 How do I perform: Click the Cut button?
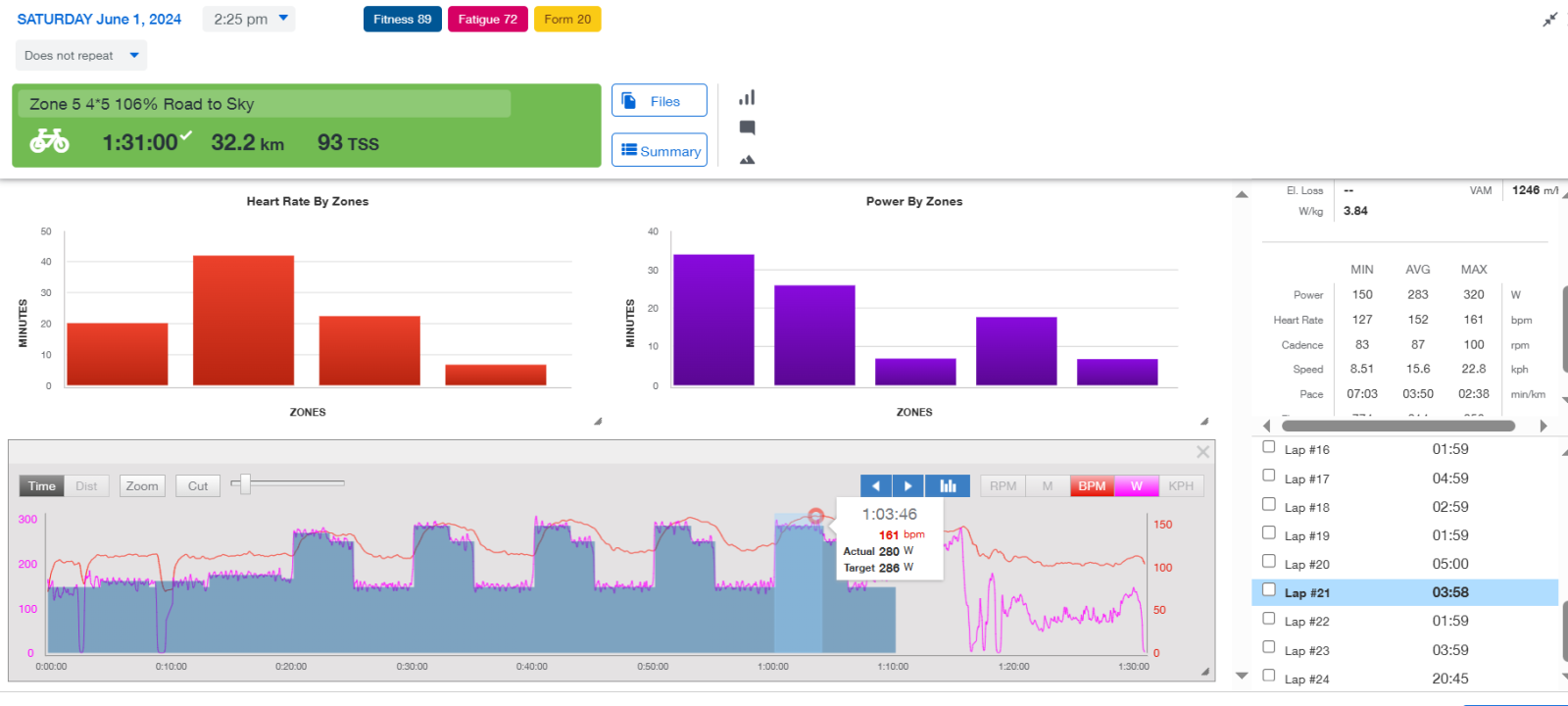198,485
